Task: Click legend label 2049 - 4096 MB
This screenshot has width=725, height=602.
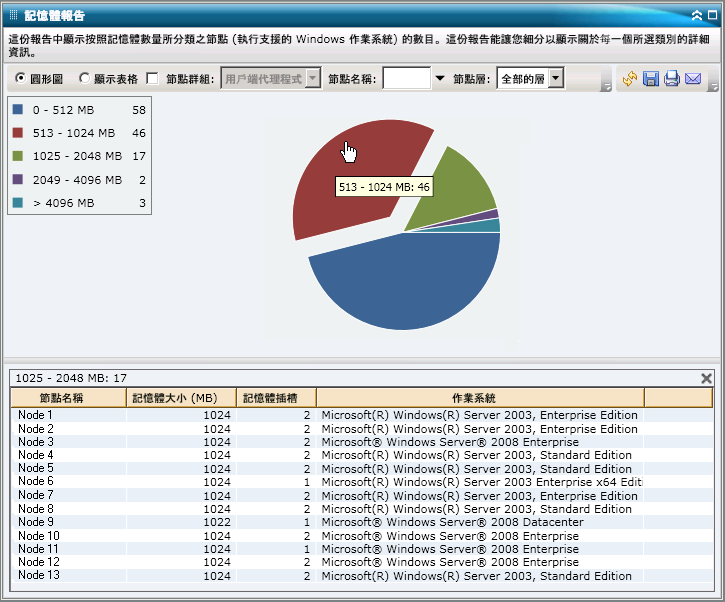Action: (x=77, y=180)
